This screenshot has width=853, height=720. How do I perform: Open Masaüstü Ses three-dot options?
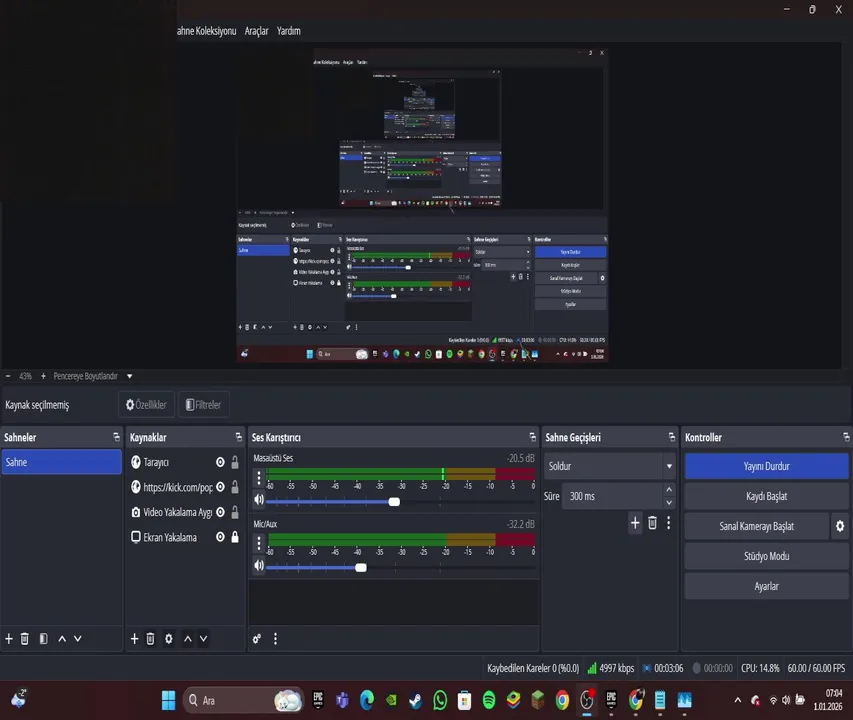tap(259, 477)
